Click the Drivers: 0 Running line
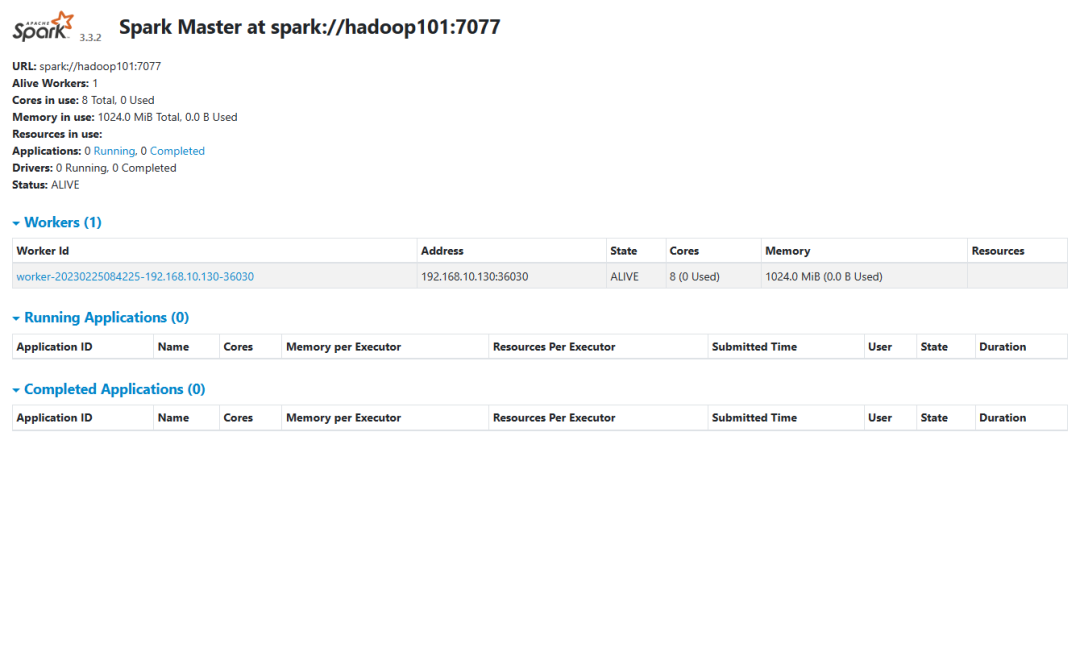This screenshot has height=652, width=1080. 94,168
